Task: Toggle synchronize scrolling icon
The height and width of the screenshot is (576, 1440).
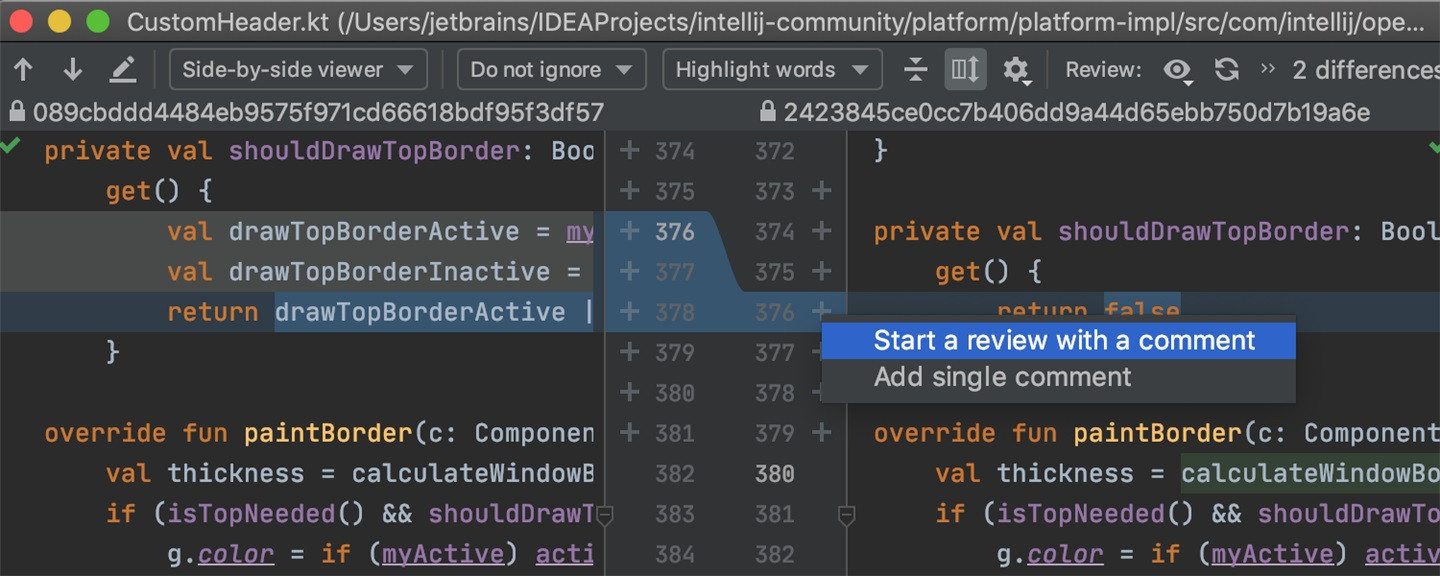Action: pyautogui.click(x=966, y=70)
